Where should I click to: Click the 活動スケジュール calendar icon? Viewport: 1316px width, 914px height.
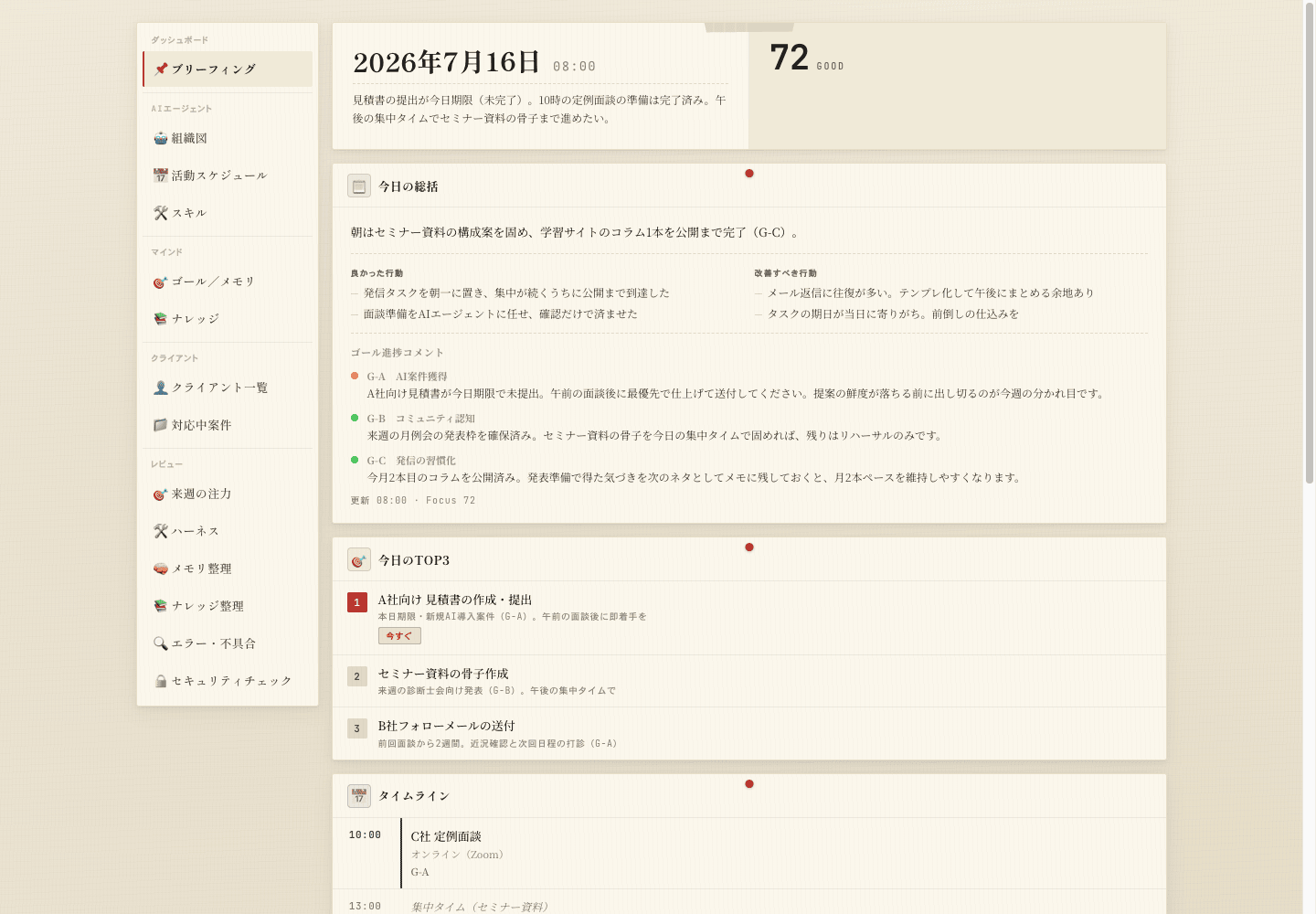161,175
